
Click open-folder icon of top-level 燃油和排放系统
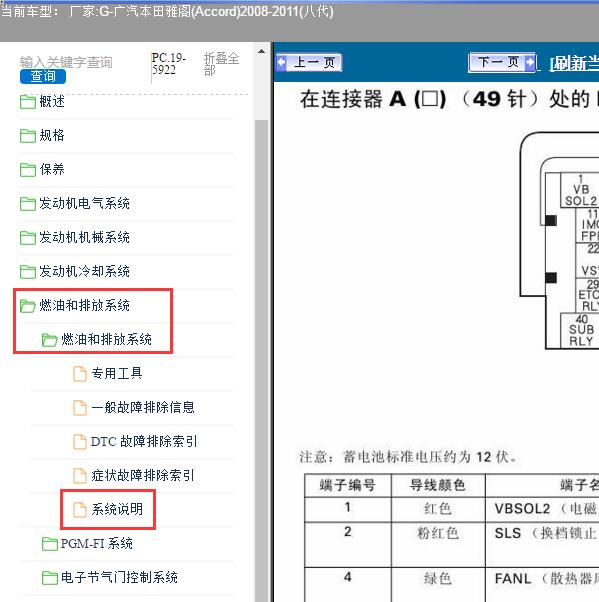(28, 306)
